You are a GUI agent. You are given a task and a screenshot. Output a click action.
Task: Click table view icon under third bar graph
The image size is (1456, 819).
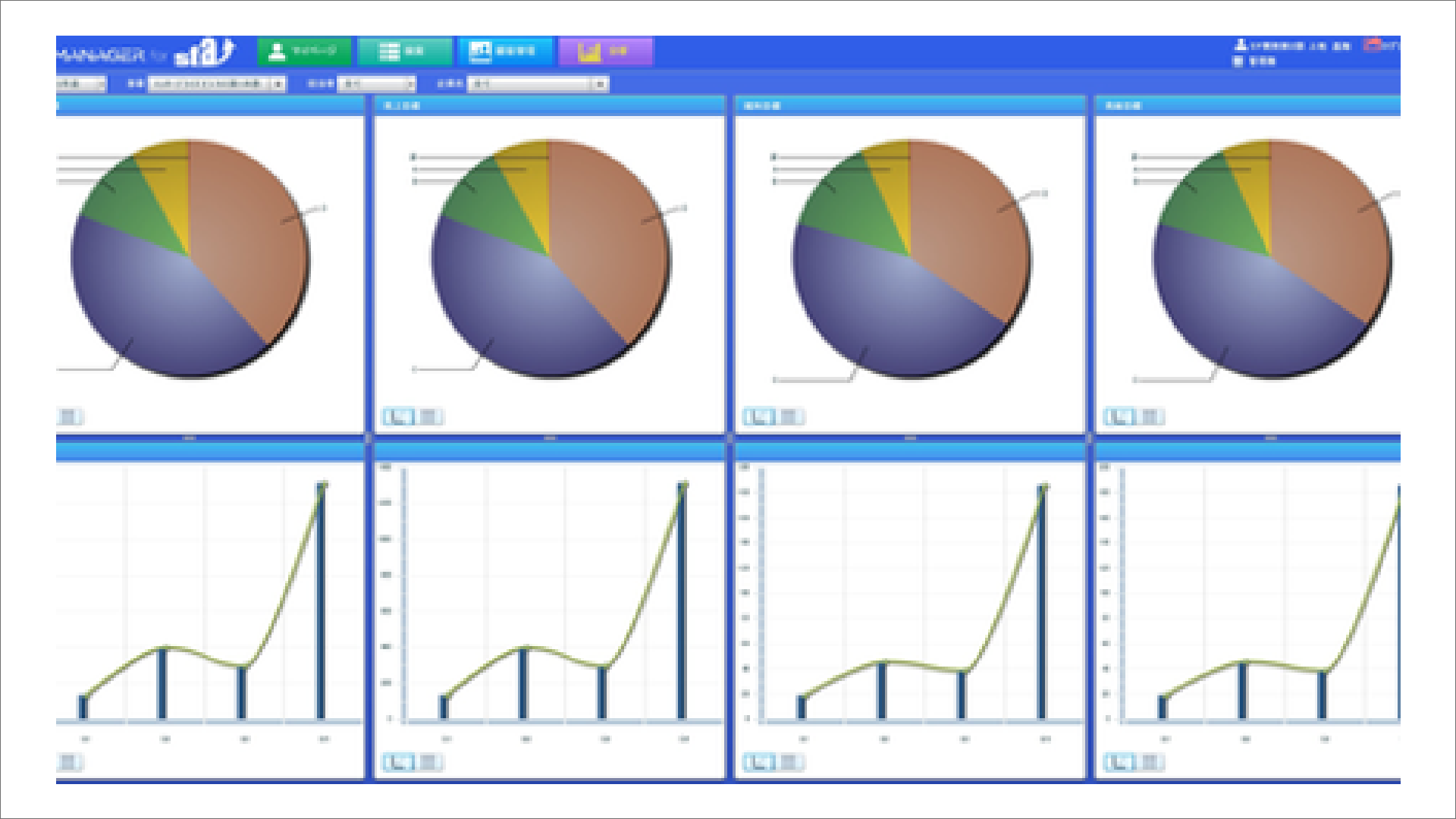[789, 762]
